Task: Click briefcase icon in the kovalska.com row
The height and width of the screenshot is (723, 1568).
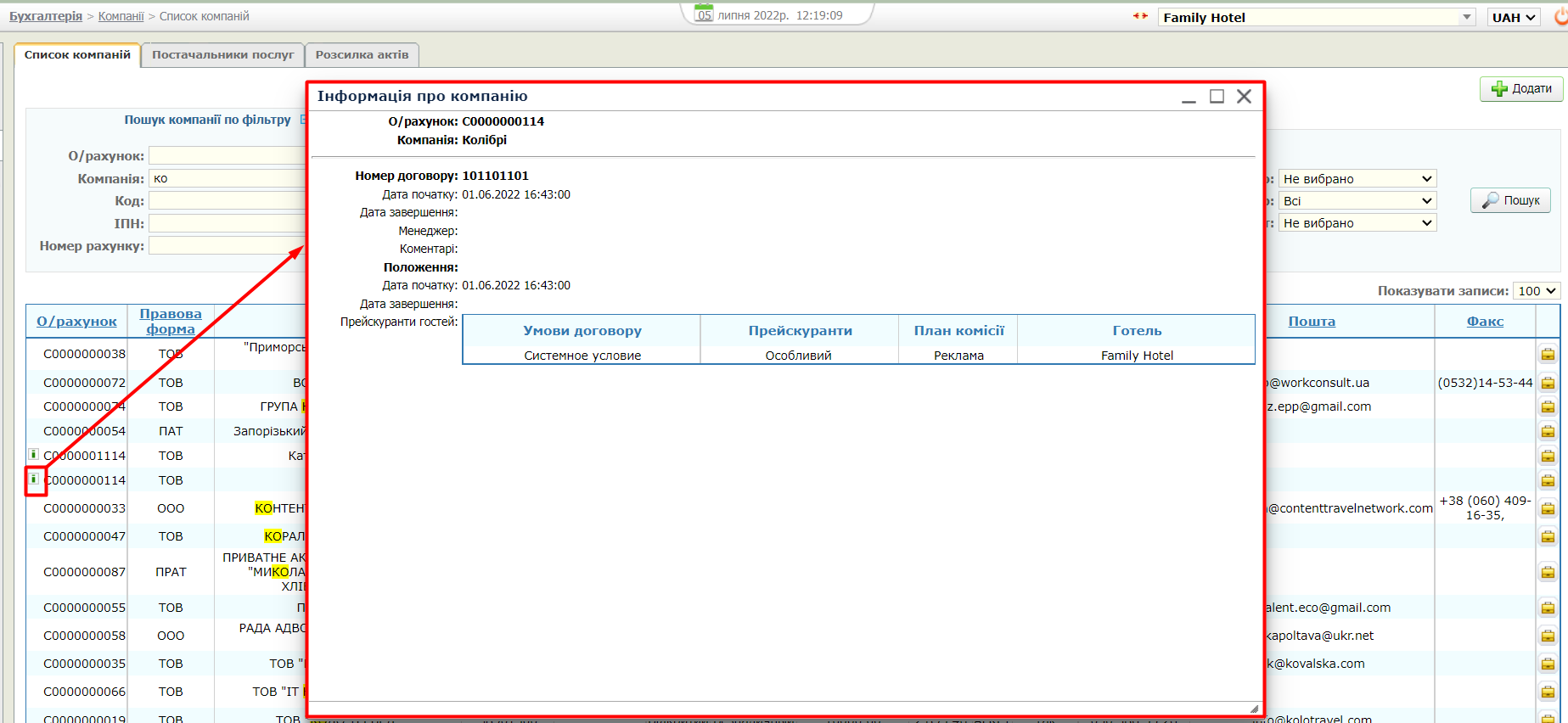Action: click(1548, 664)
